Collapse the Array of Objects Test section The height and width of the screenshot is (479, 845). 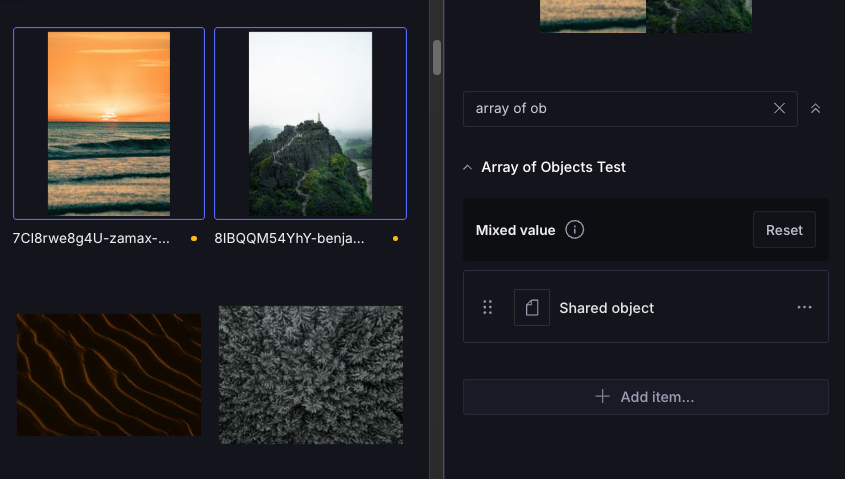click(467, 168)
